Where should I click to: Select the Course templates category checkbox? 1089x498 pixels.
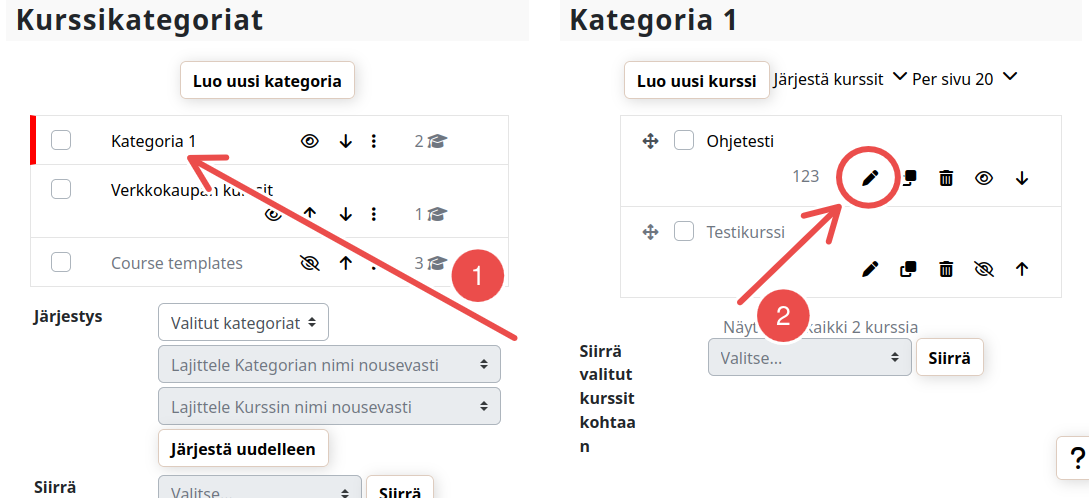[x=61, y=263]
